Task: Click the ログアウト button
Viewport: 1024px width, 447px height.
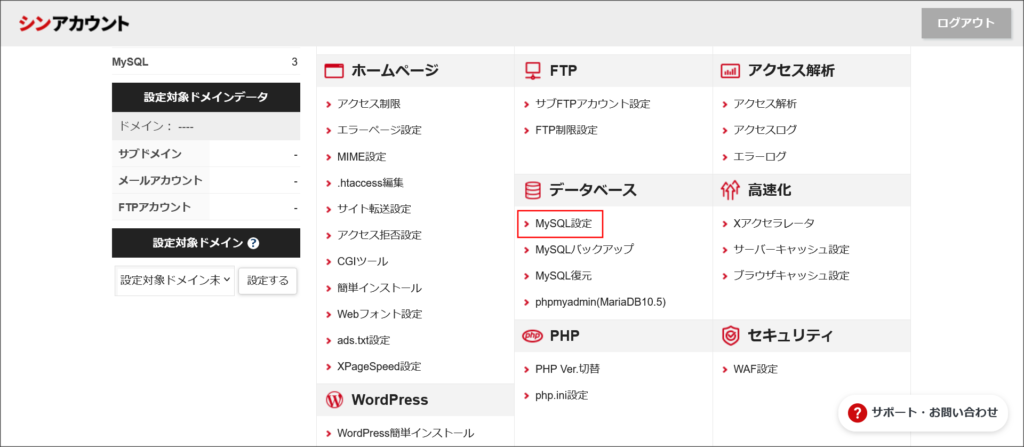Action: tap(966, 24)
